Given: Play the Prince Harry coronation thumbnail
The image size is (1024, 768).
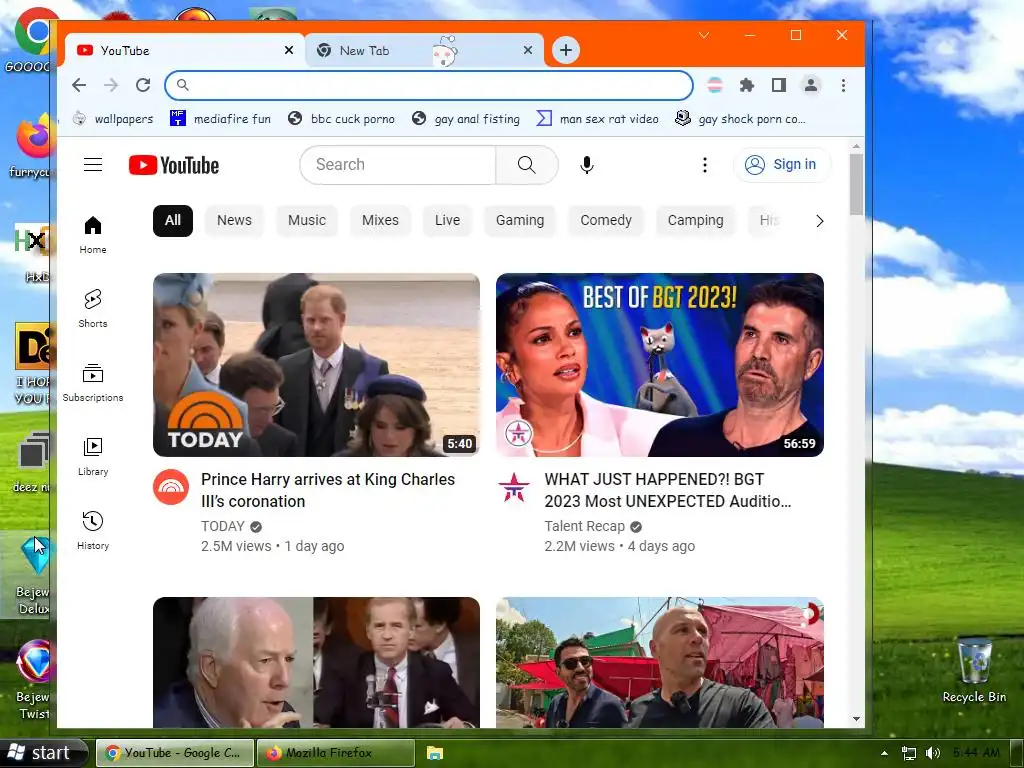Looking at the screenshot, I should (316, 364).
